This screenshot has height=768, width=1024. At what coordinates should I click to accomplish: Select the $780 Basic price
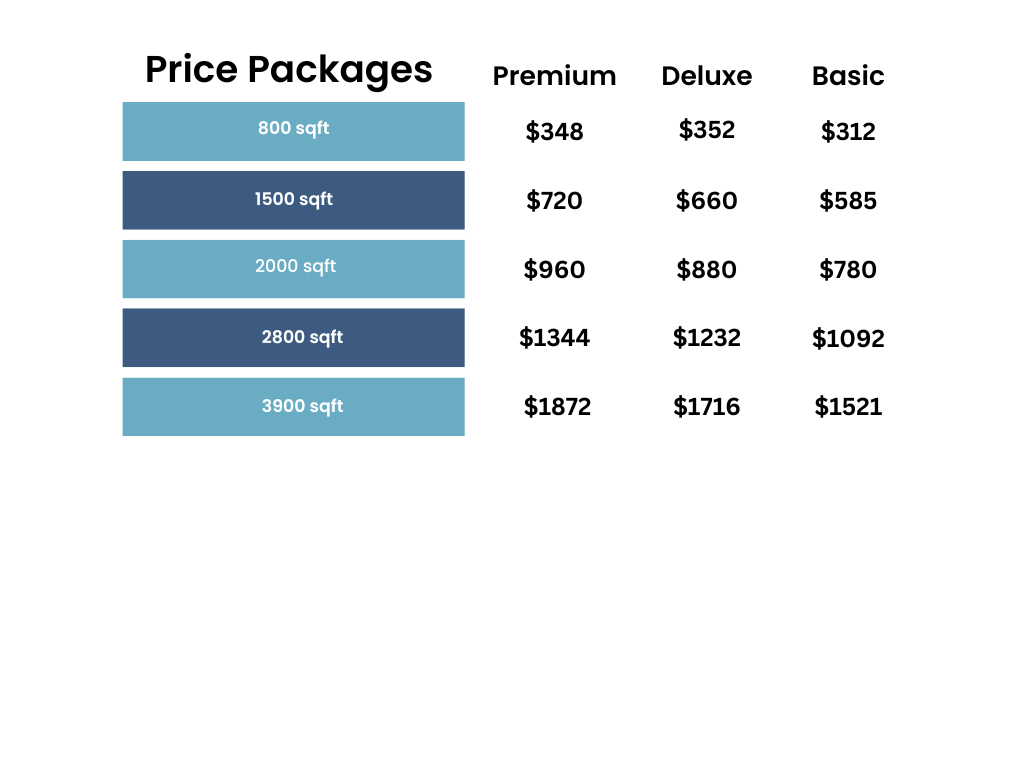click(x=848, y=269)
